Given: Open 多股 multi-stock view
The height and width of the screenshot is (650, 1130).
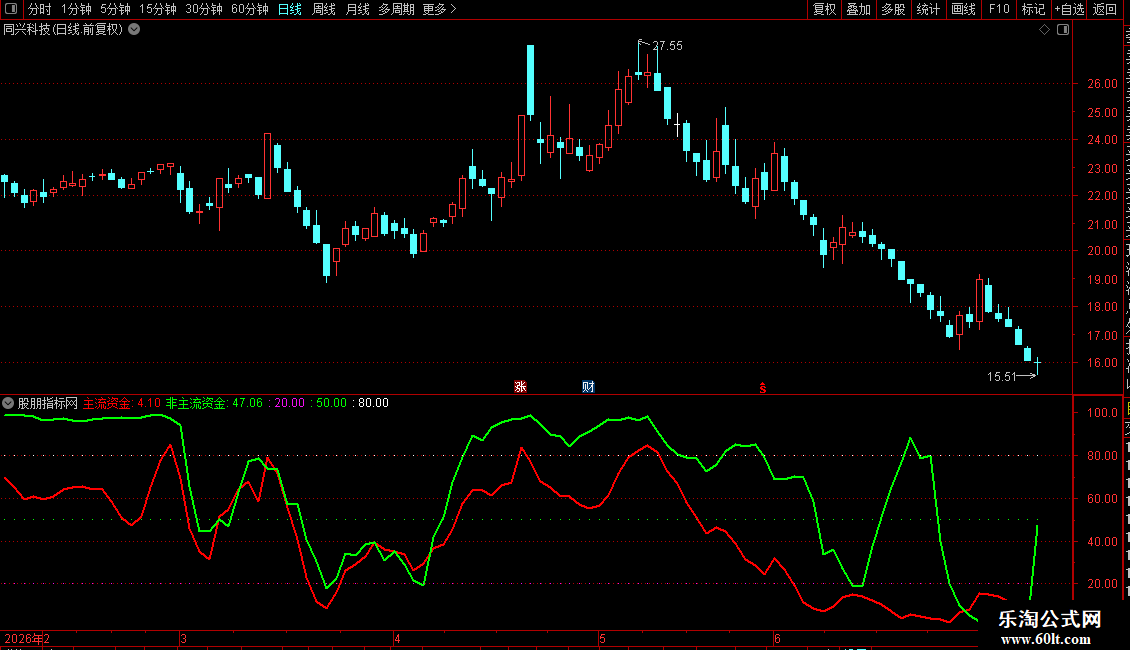Looking at the screenshot, I should [x=894, y=9].
